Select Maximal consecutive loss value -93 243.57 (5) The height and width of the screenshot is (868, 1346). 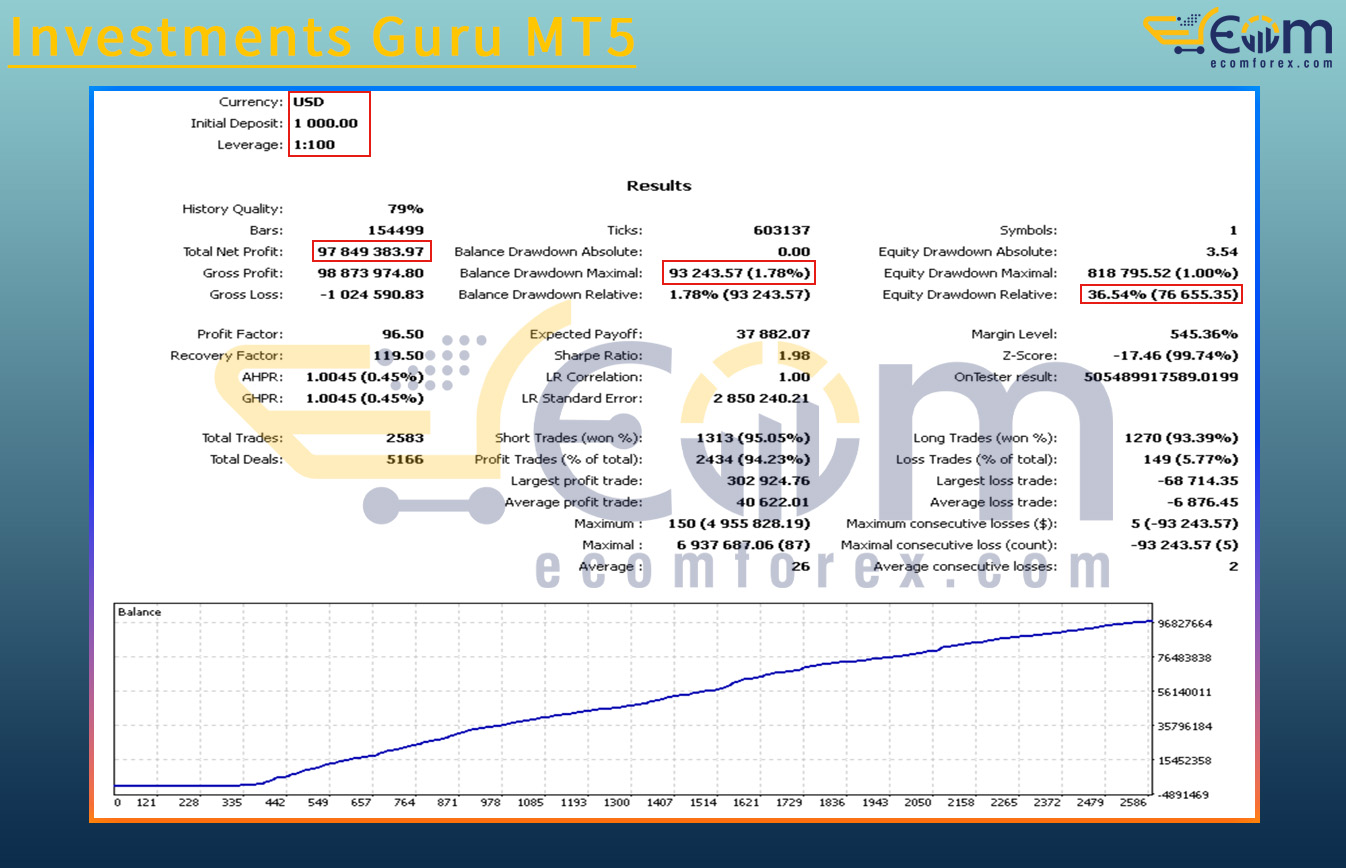(1185, 545)
